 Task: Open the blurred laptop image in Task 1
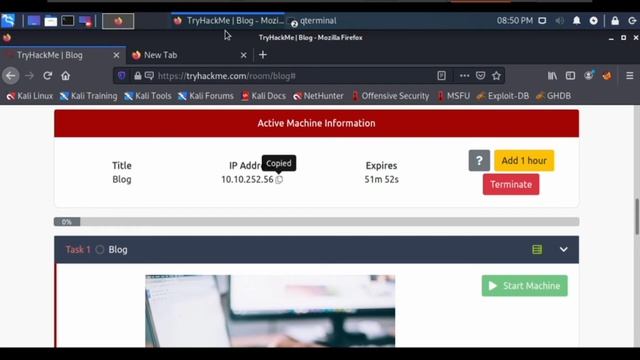pyautogui.click(x=270, y=311)
